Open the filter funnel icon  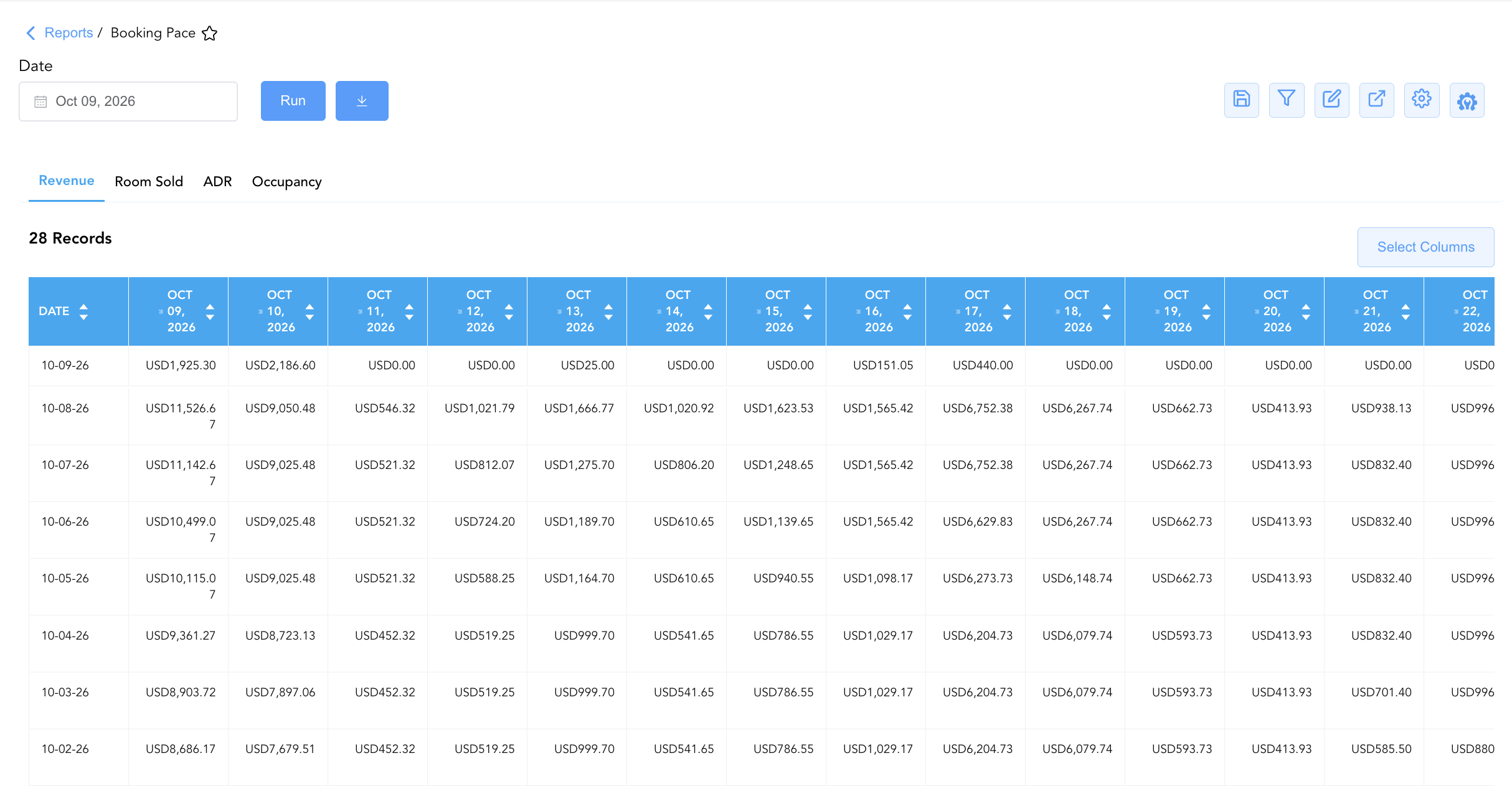[x=1287, y=100]
